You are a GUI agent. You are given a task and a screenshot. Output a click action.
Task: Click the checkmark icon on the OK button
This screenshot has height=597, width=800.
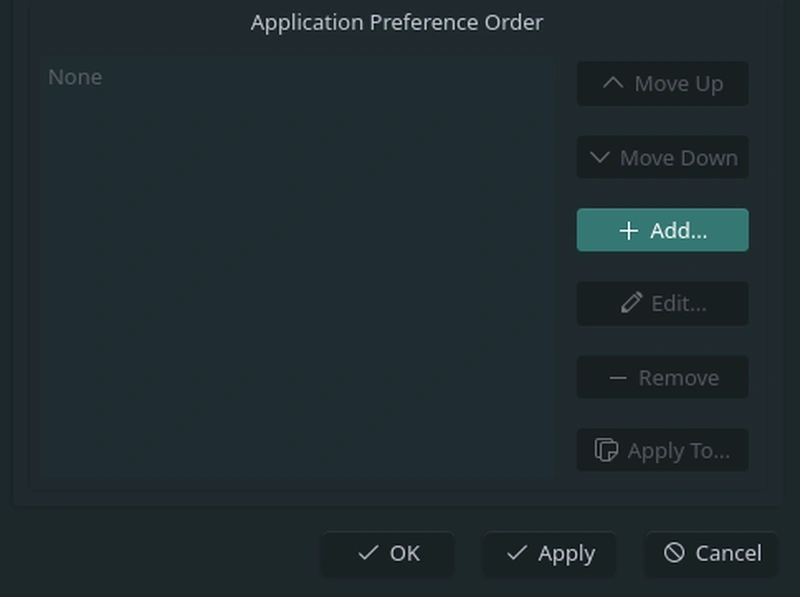point(368,553)
